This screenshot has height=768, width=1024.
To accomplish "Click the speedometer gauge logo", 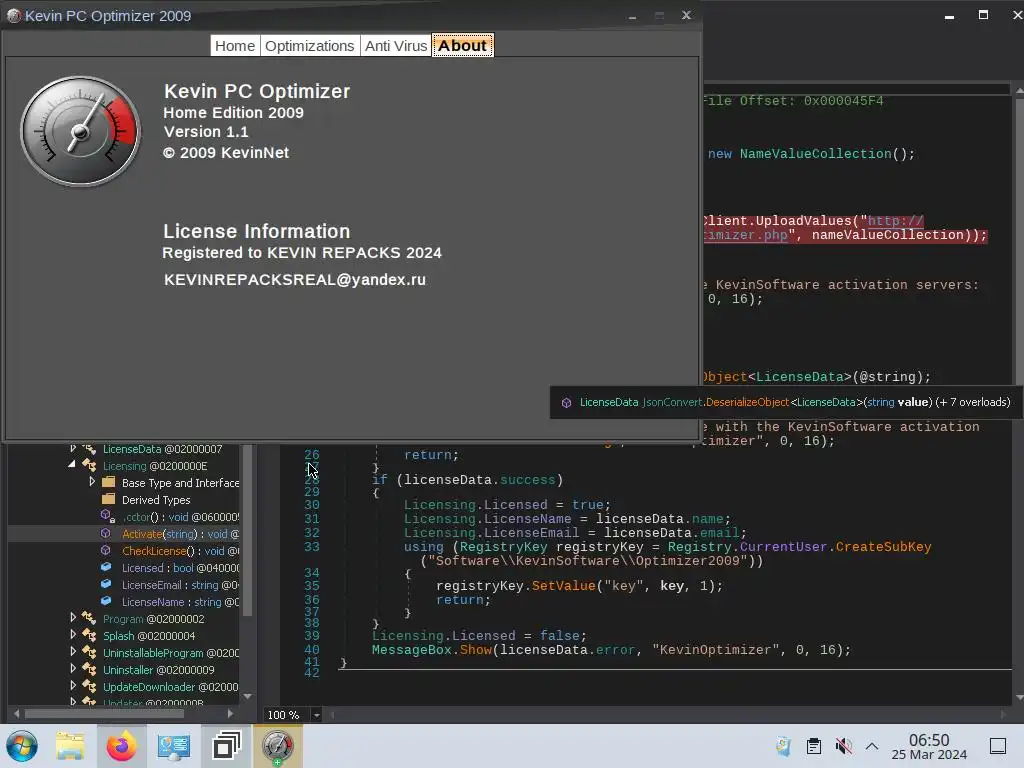I will 80,131.
